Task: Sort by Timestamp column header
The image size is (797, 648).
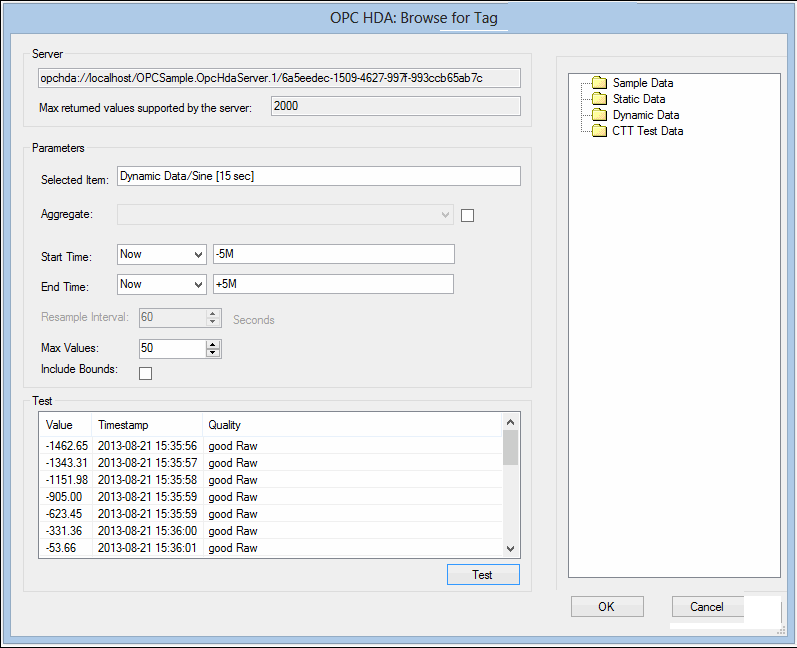Action: (x=146, y=425)
